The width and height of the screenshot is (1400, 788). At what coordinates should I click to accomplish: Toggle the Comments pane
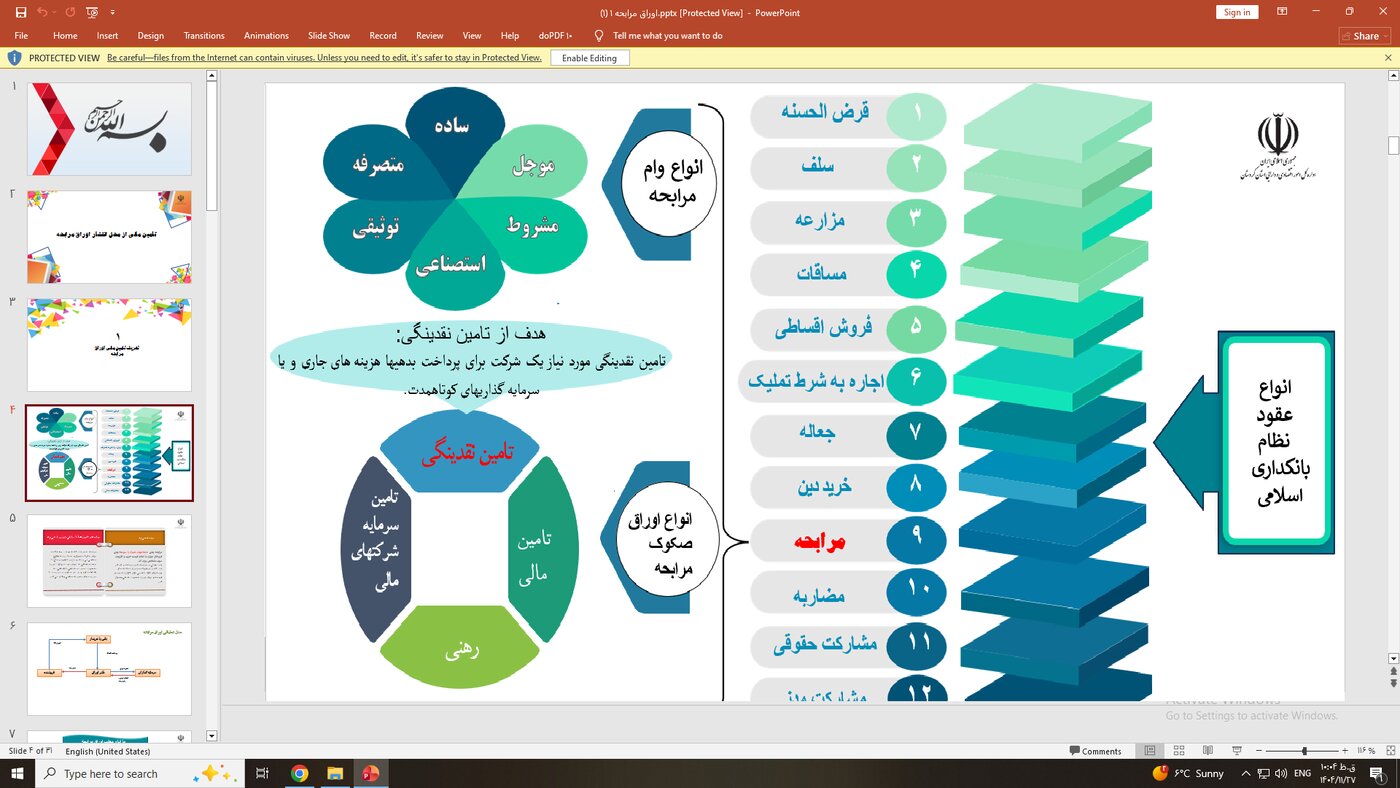(1095, 751)
